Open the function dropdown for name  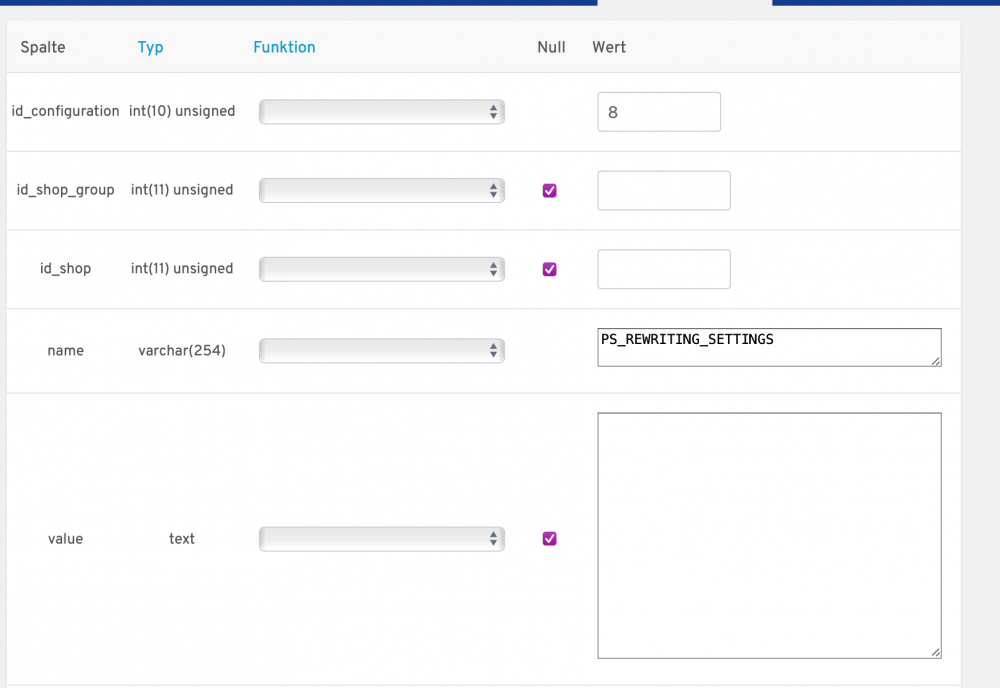click(382, 351)
